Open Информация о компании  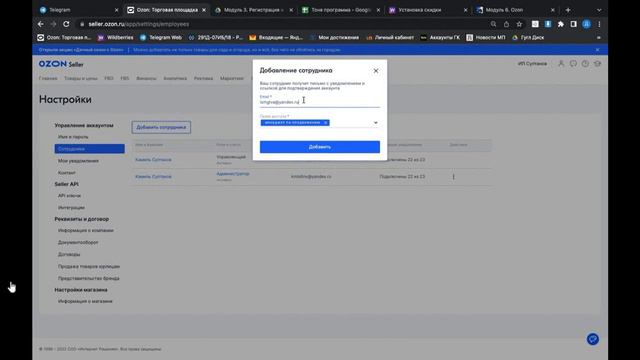coord(86,231)
